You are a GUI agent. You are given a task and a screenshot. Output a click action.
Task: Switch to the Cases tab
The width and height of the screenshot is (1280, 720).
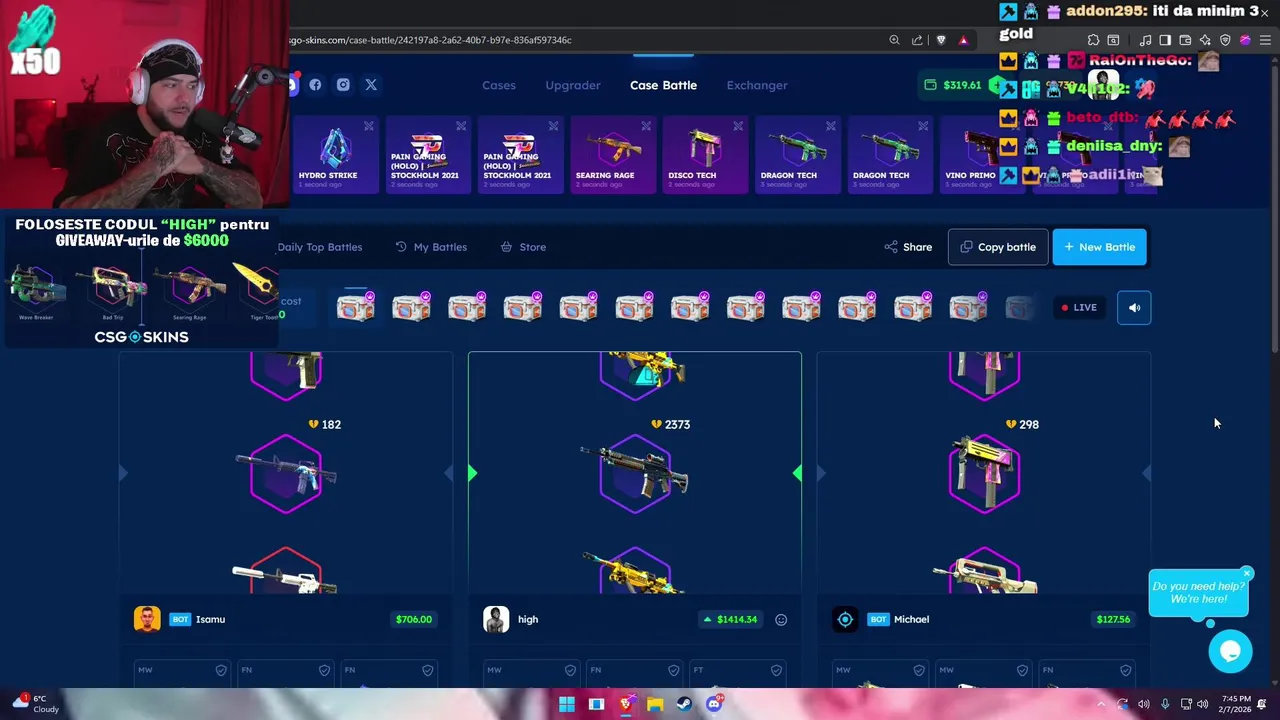coord(499,85)
